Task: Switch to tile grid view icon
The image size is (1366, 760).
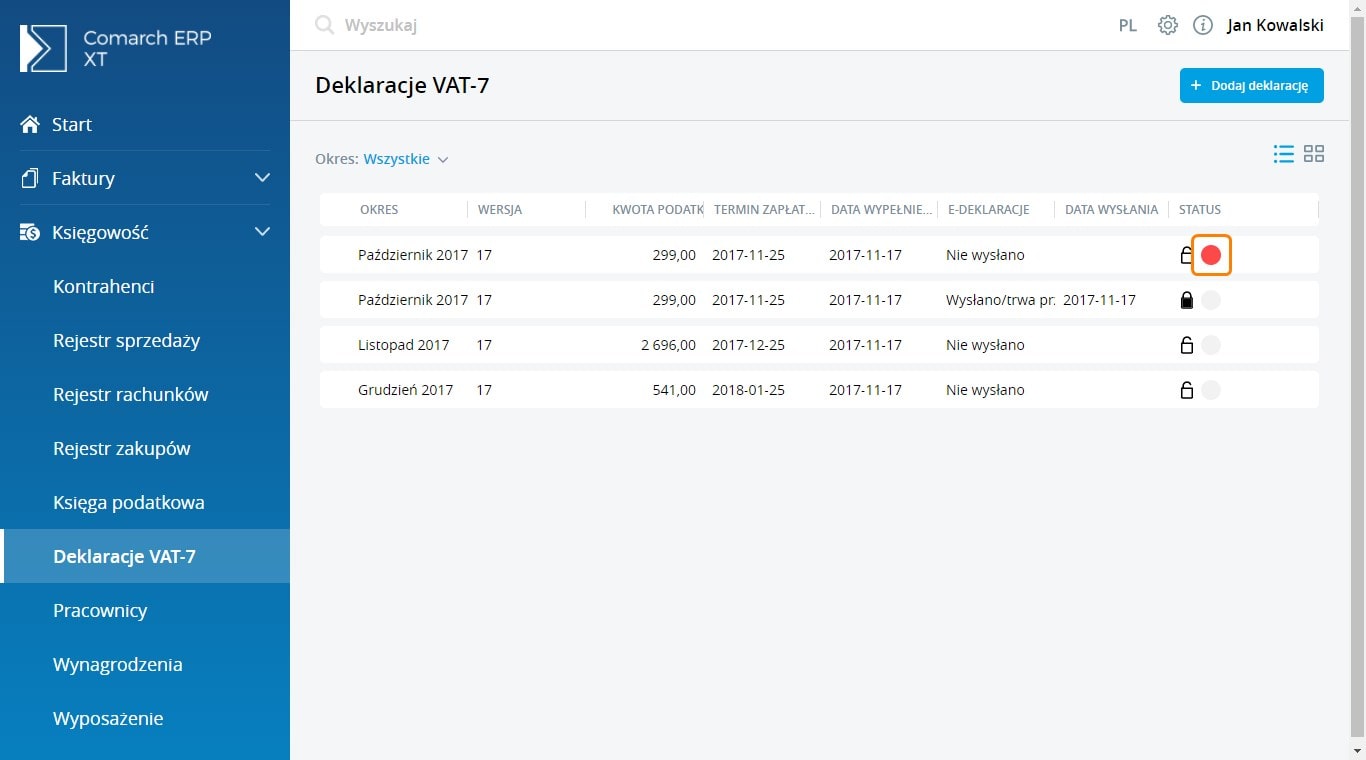Action: point(1314,154)
